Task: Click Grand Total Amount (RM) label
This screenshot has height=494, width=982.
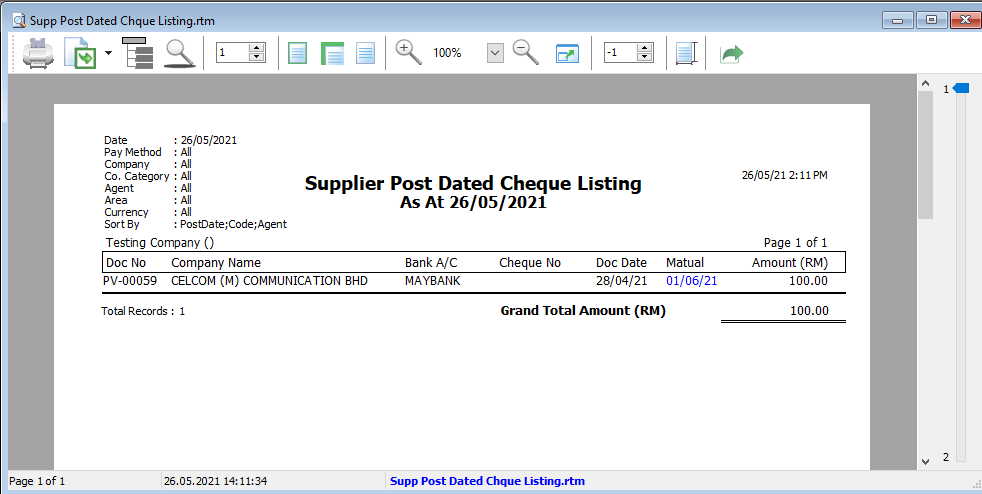Action: click(x=583, y=311)
